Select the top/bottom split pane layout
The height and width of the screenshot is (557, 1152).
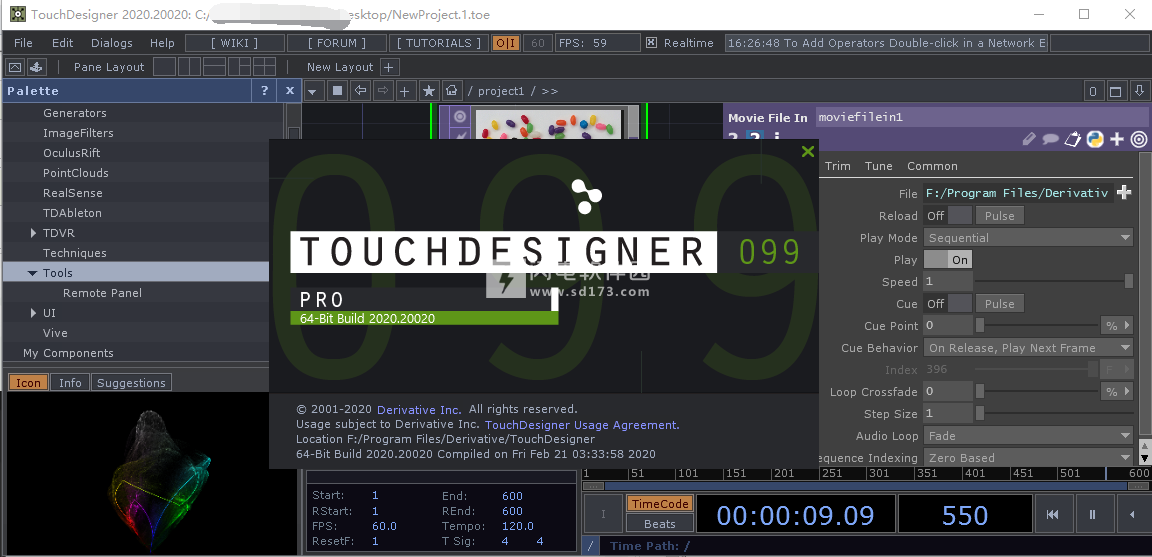pos(215,67)
